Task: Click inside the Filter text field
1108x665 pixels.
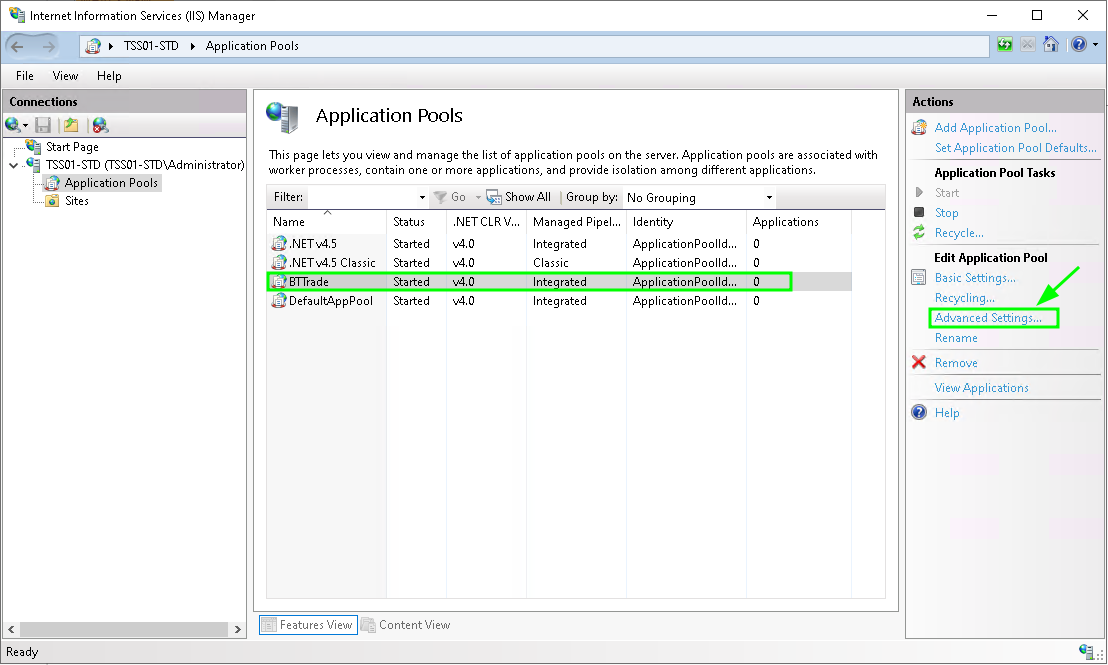Action: pyautogui.click(x=360, y=197)
